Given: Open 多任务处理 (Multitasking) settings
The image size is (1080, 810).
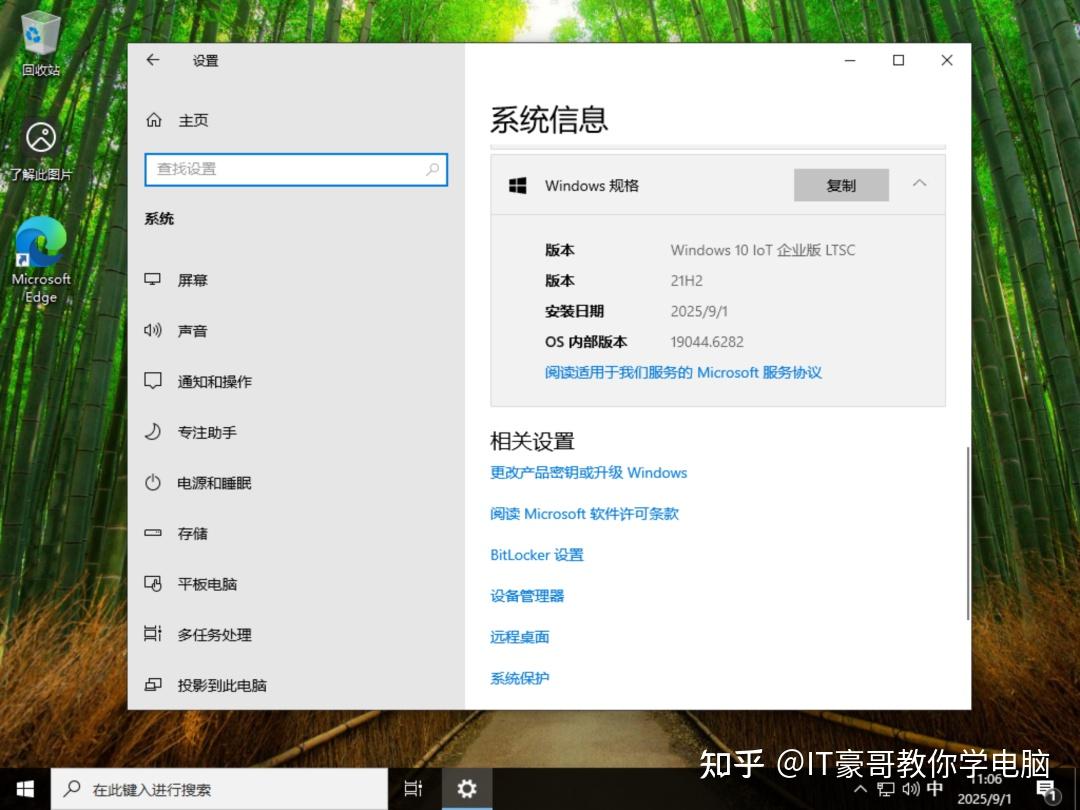Looking at the screenshot, I should tap(215, 634).
